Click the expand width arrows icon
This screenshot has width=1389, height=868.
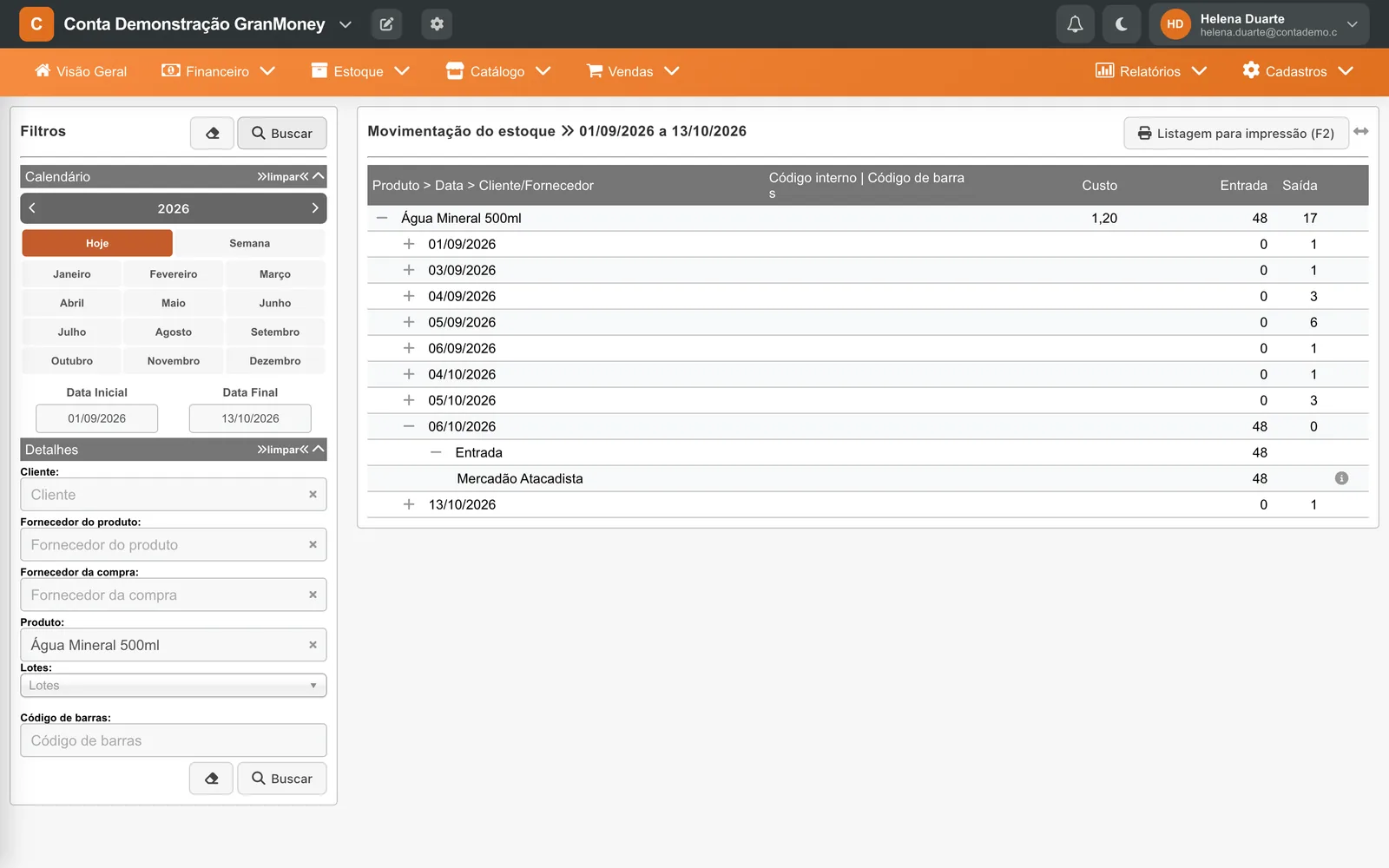[1361, 131]
